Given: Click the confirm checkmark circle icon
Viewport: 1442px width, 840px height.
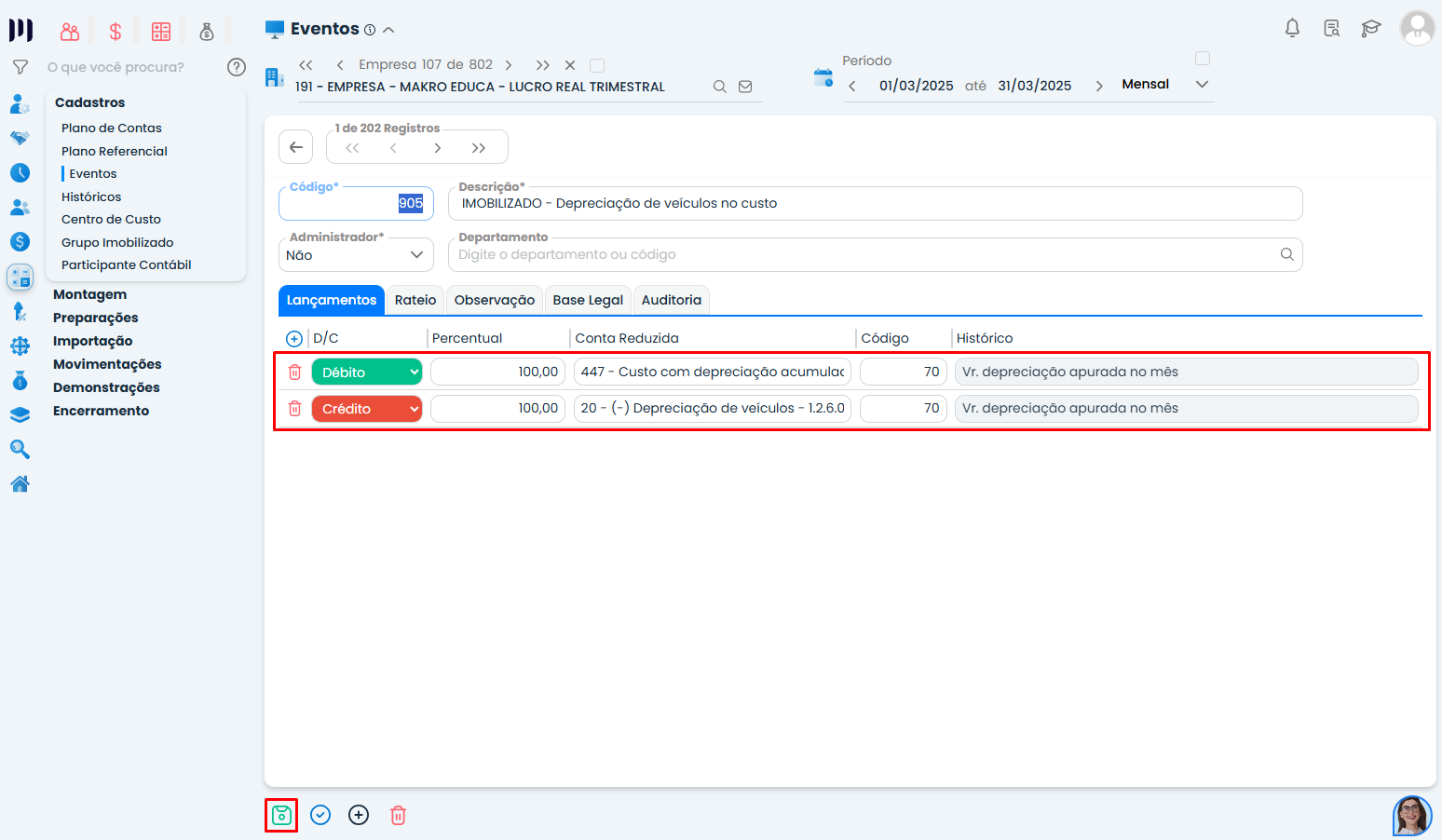Looking at the screenshot, I should point(320,816).
